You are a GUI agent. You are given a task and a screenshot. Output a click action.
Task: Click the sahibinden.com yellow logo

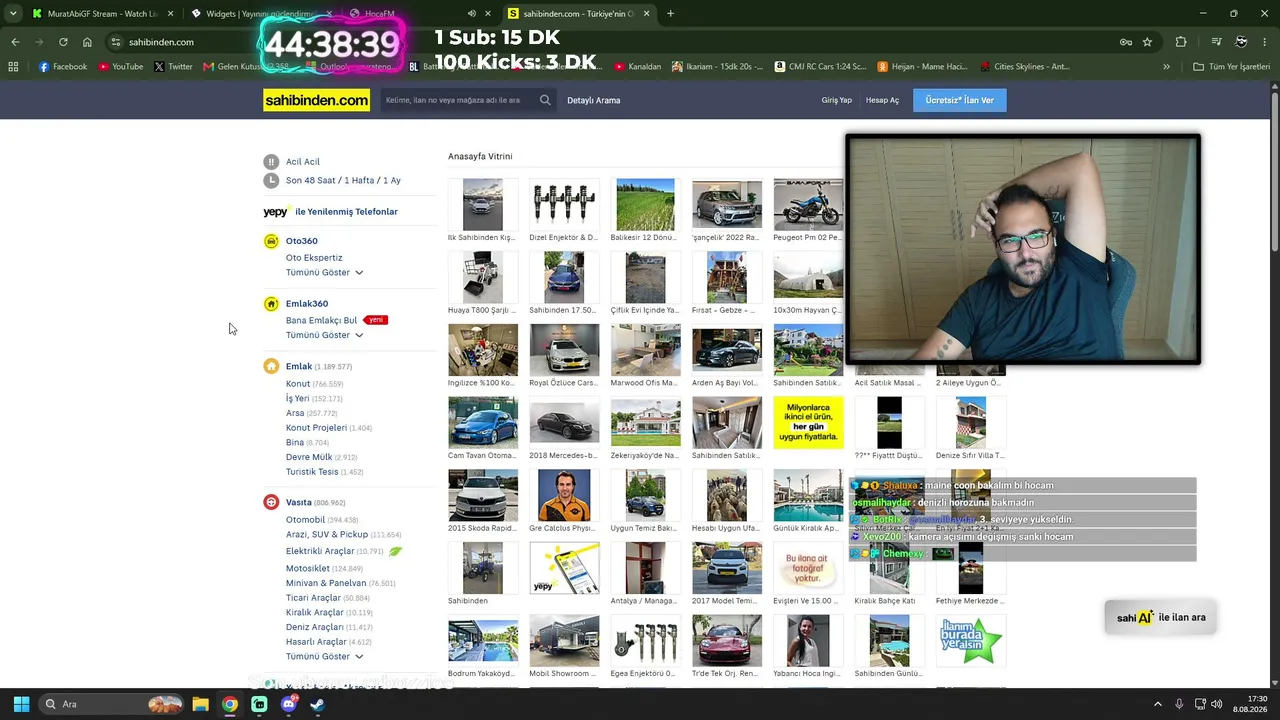pos(316,100)
